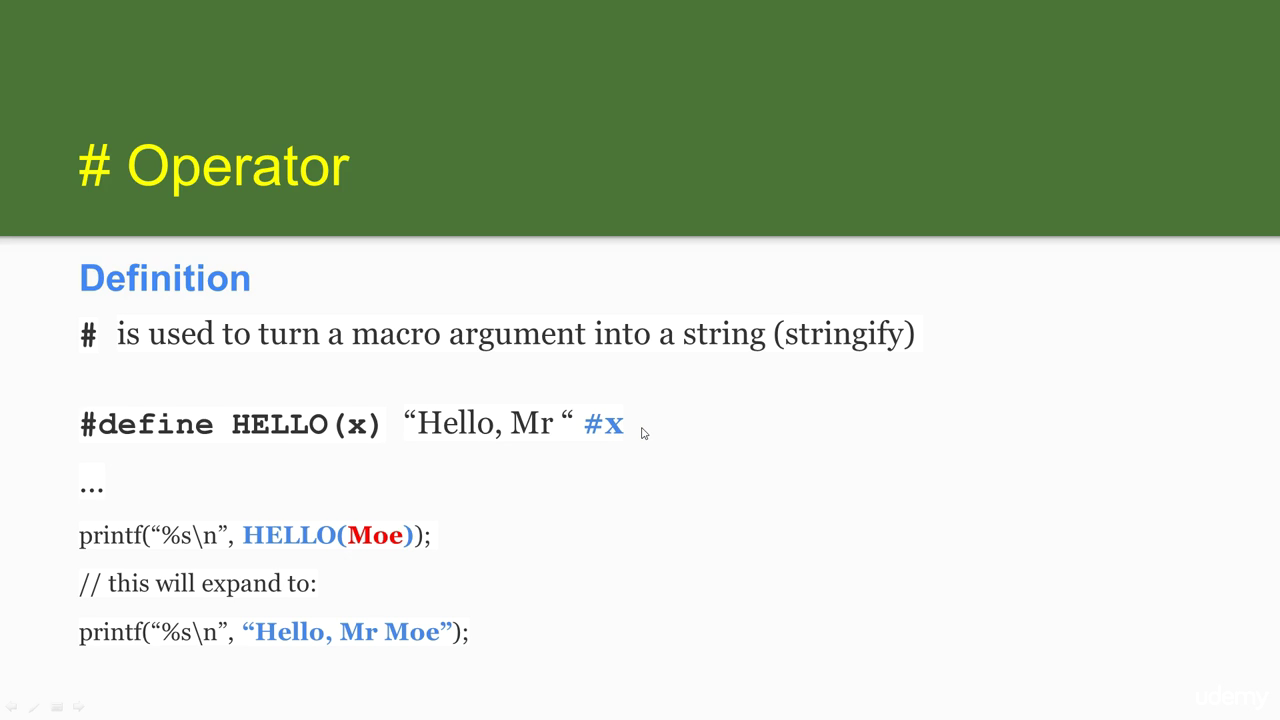Open the slideshow options menu icon

pyautogui.click(x=57, y=707)
